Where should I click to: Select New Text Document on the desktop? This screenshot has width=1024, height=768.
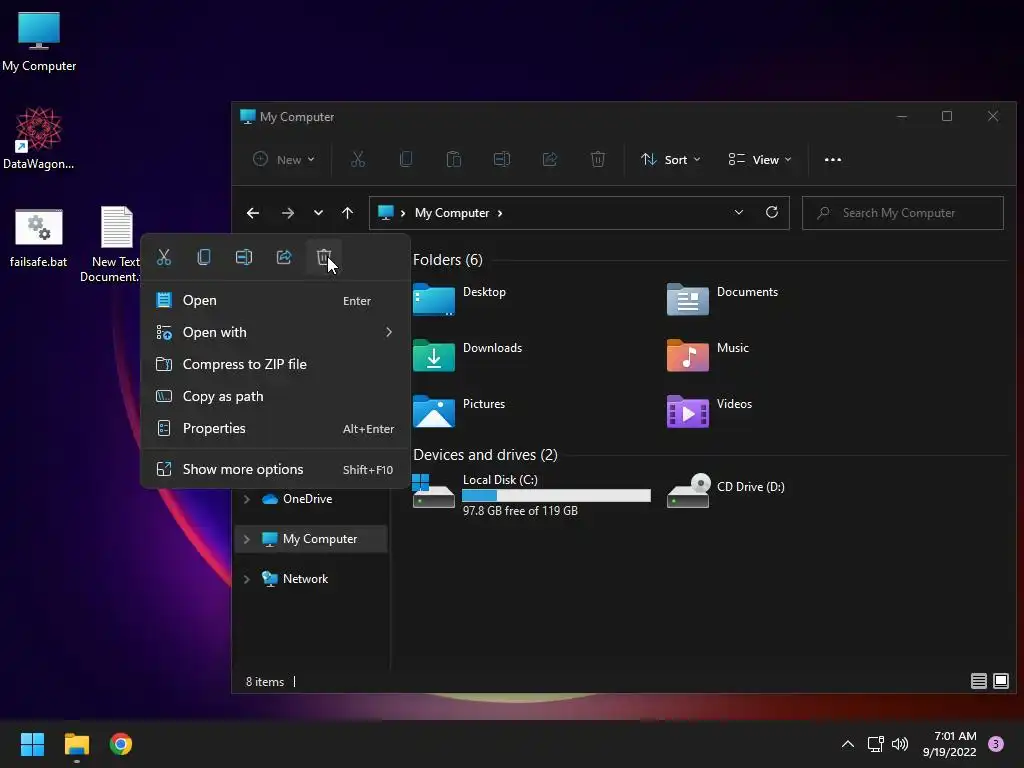tap(111, 245)
